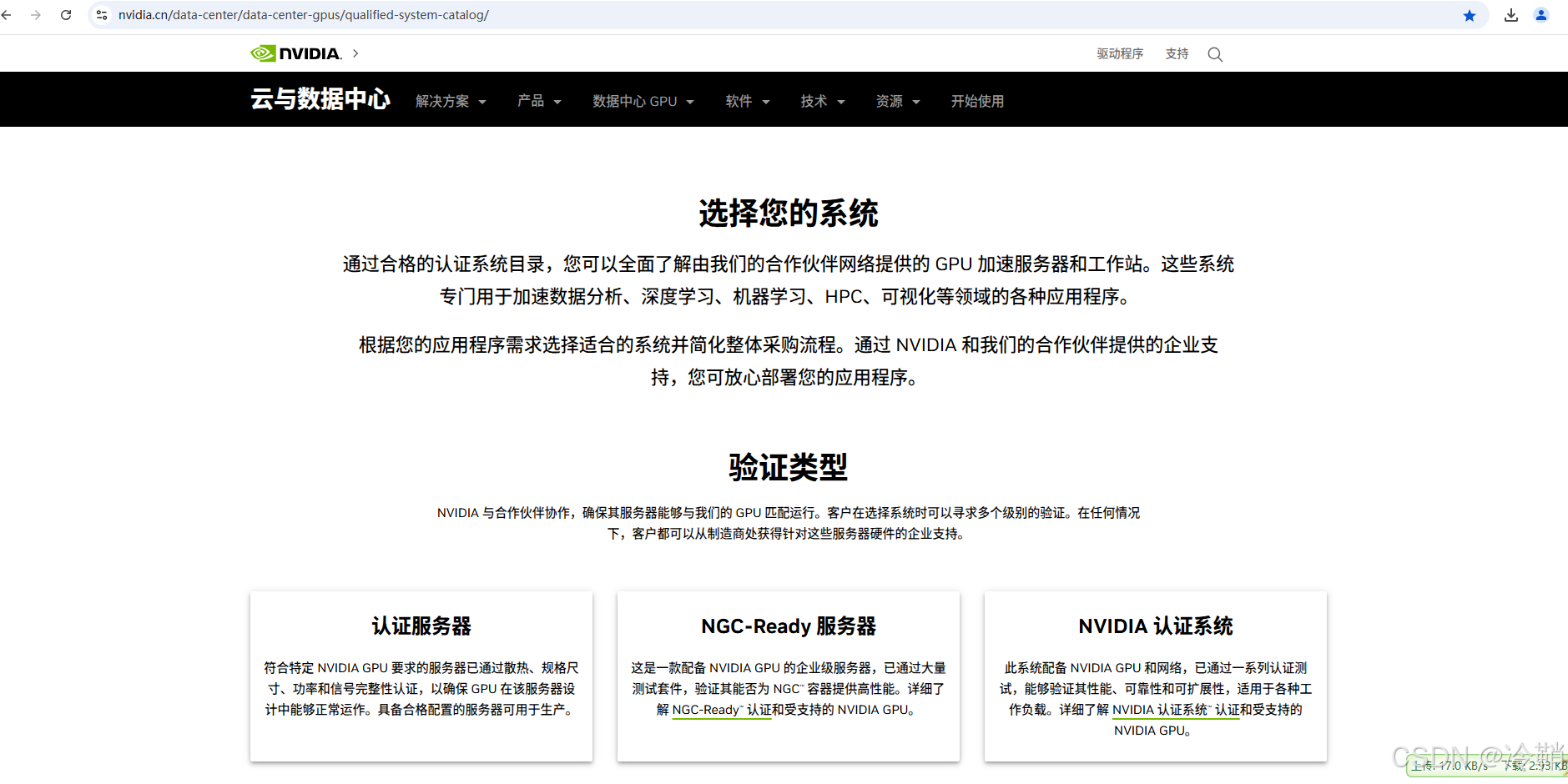The height and width of the screenshot is (784, 1568).
Task: Open the 支持 link
Action: point(1177,53)
